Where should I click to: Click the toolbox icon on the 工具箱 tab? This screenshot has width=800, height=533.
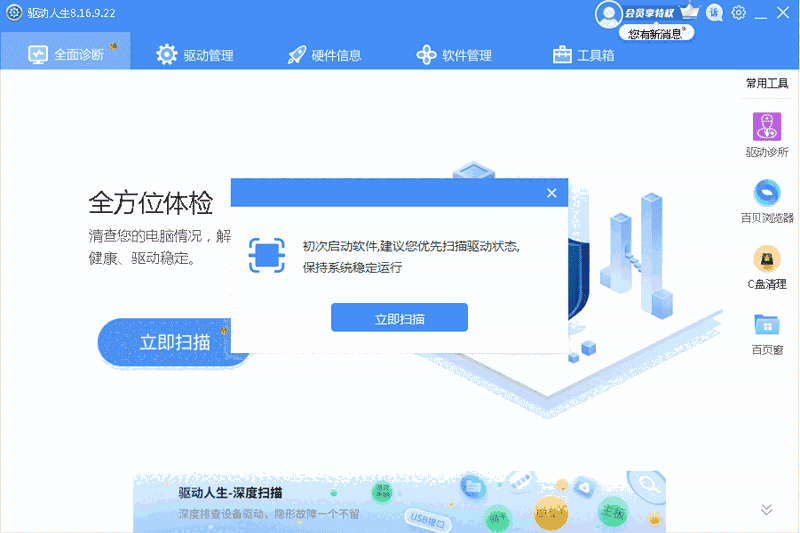click(x=562, y=55)
